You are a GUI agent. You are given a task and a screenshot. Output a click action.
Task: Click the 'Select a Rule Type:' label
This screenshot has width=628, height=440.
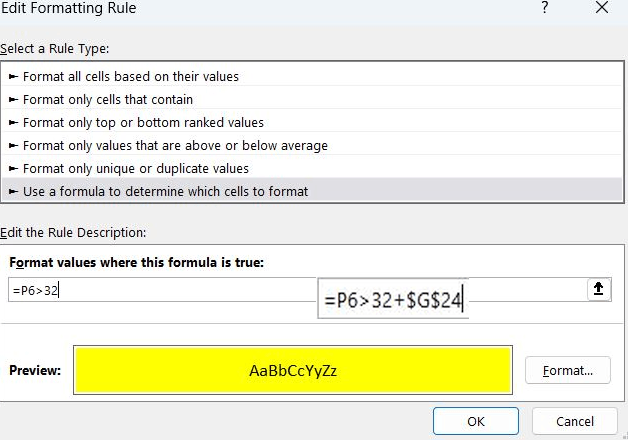(54, 49)
